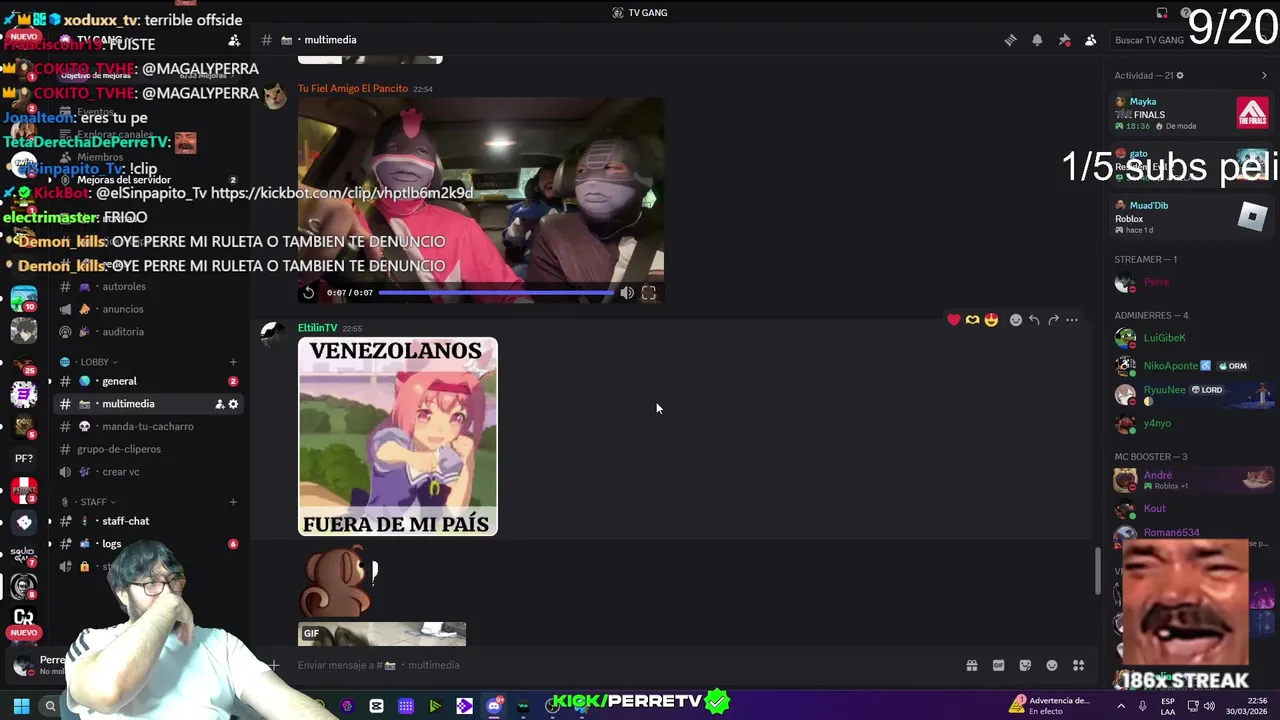Open the add reaction picker

point(1016,320)
